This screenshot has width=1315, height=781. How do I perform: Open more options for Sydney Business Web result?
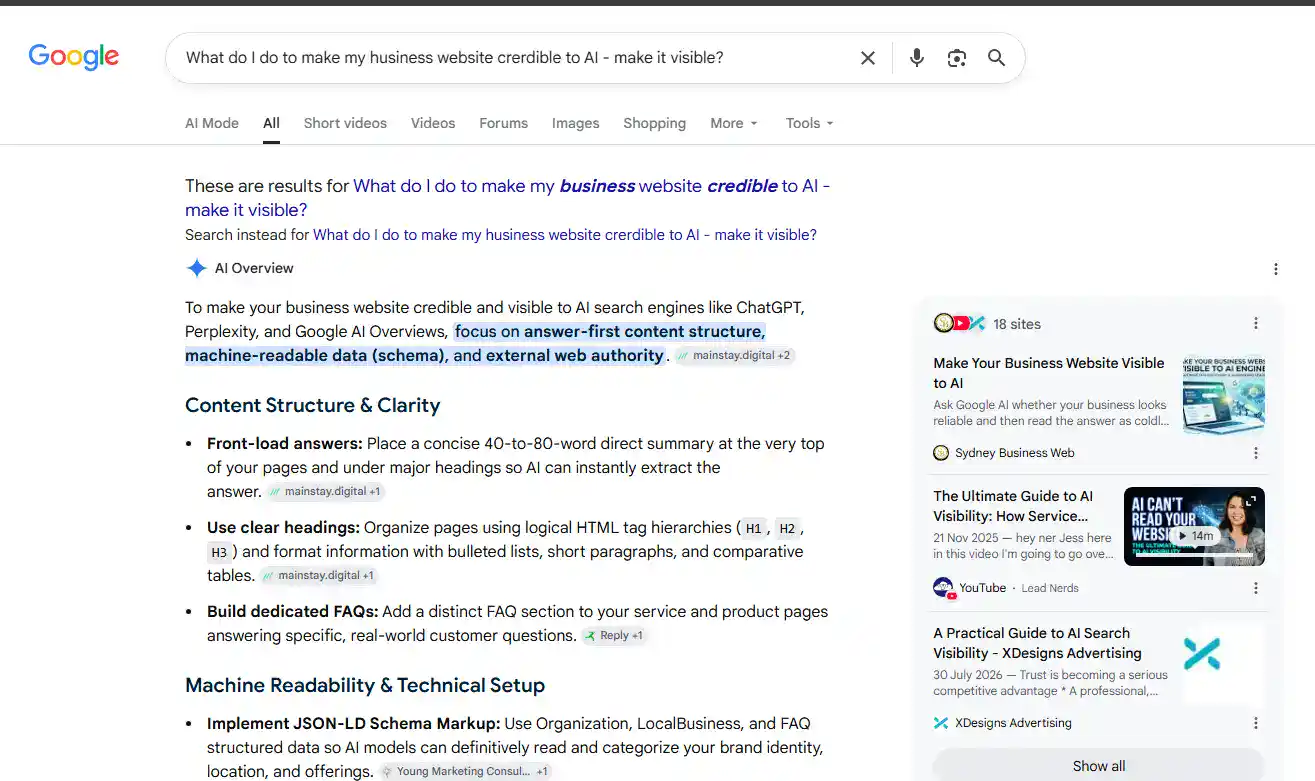click(x=1256, y=453)
